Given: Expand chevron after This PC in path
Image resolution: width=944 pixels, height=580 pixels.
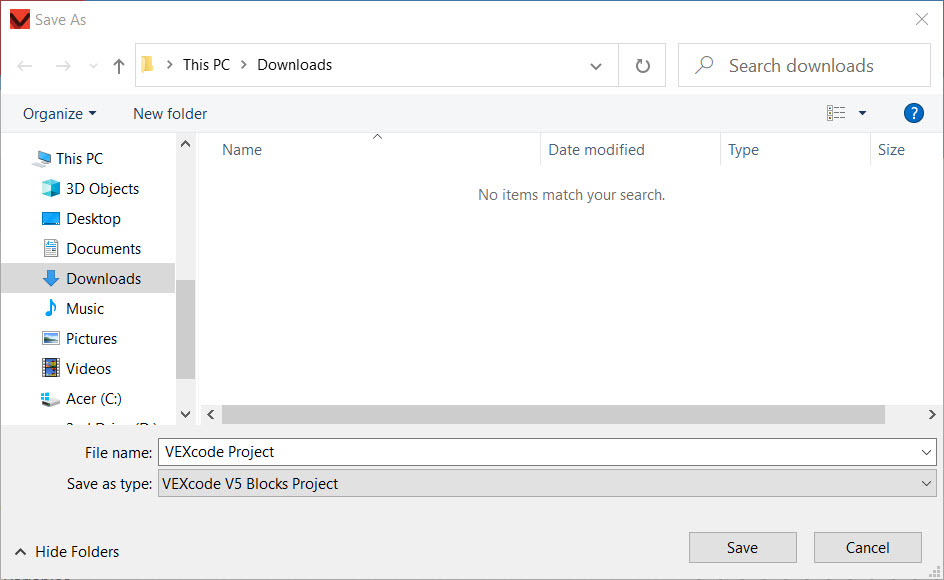Looking at the screenshot, I should [244, 64].
